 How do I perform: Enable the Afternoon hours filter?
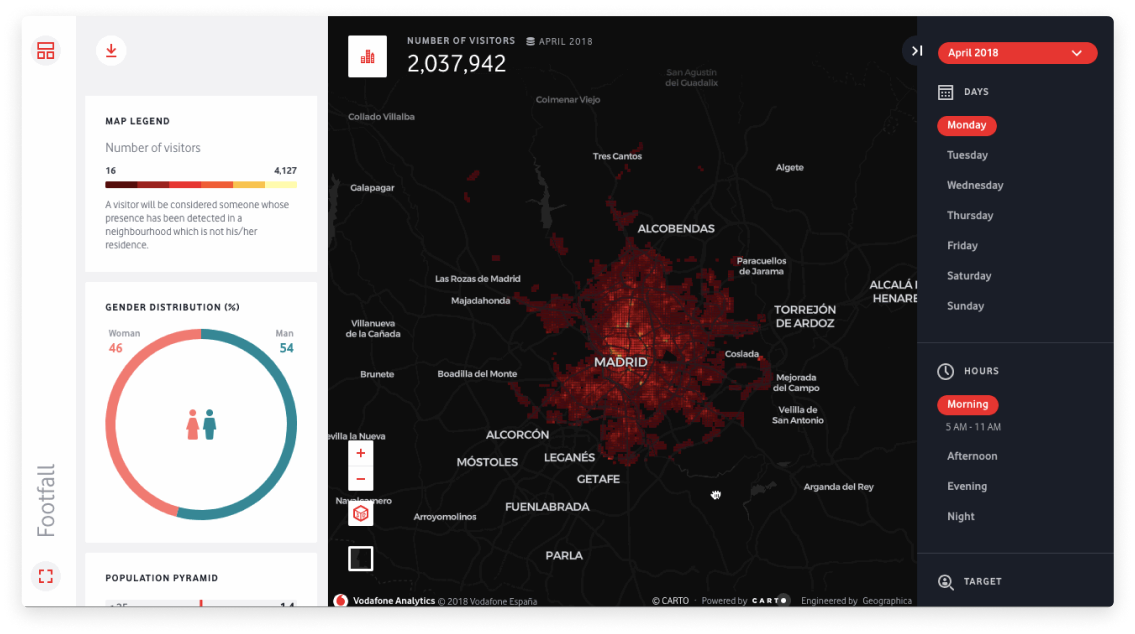coord(972,456)
